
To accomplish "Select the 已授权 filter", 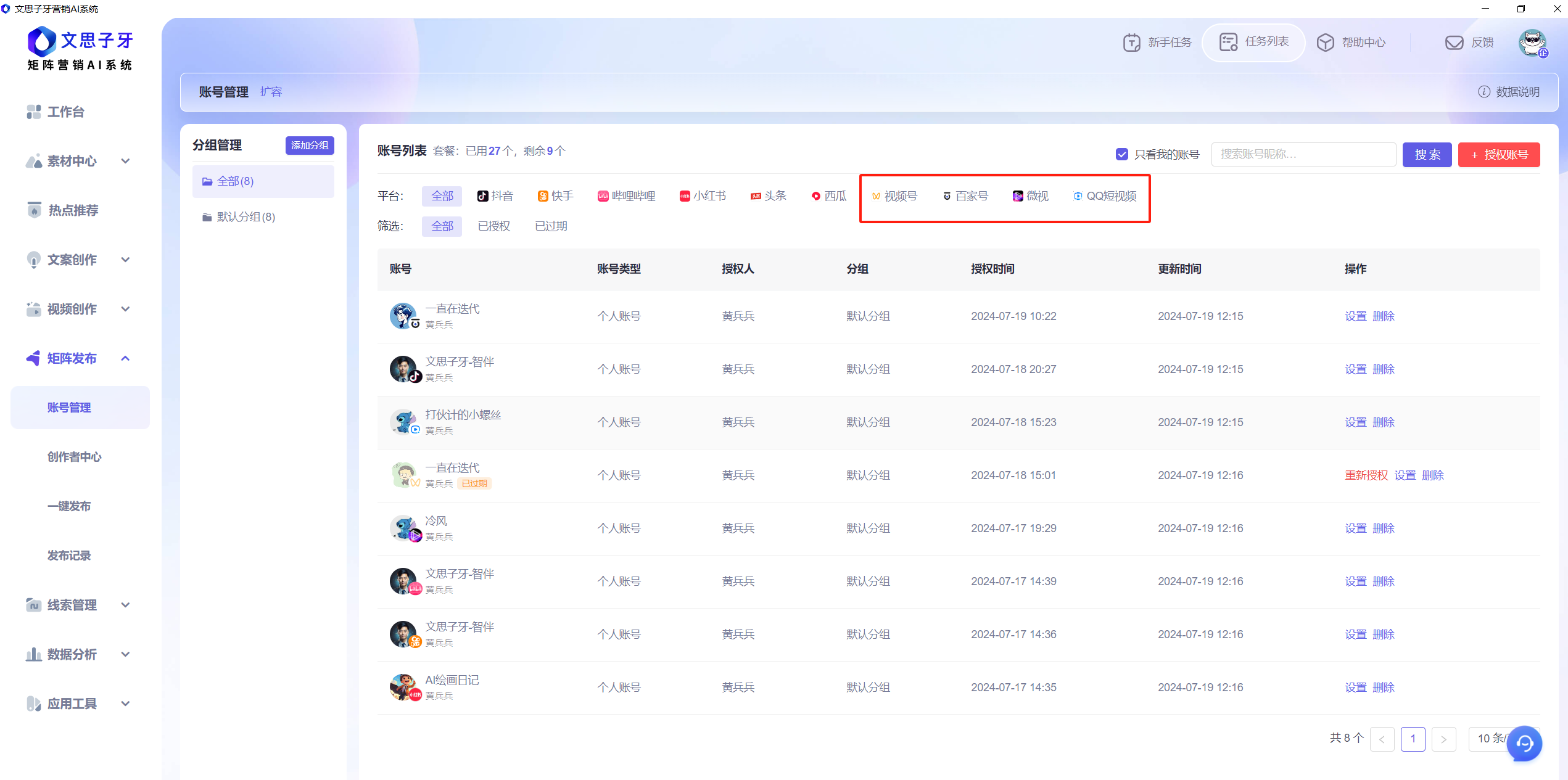I will [494, 226].
